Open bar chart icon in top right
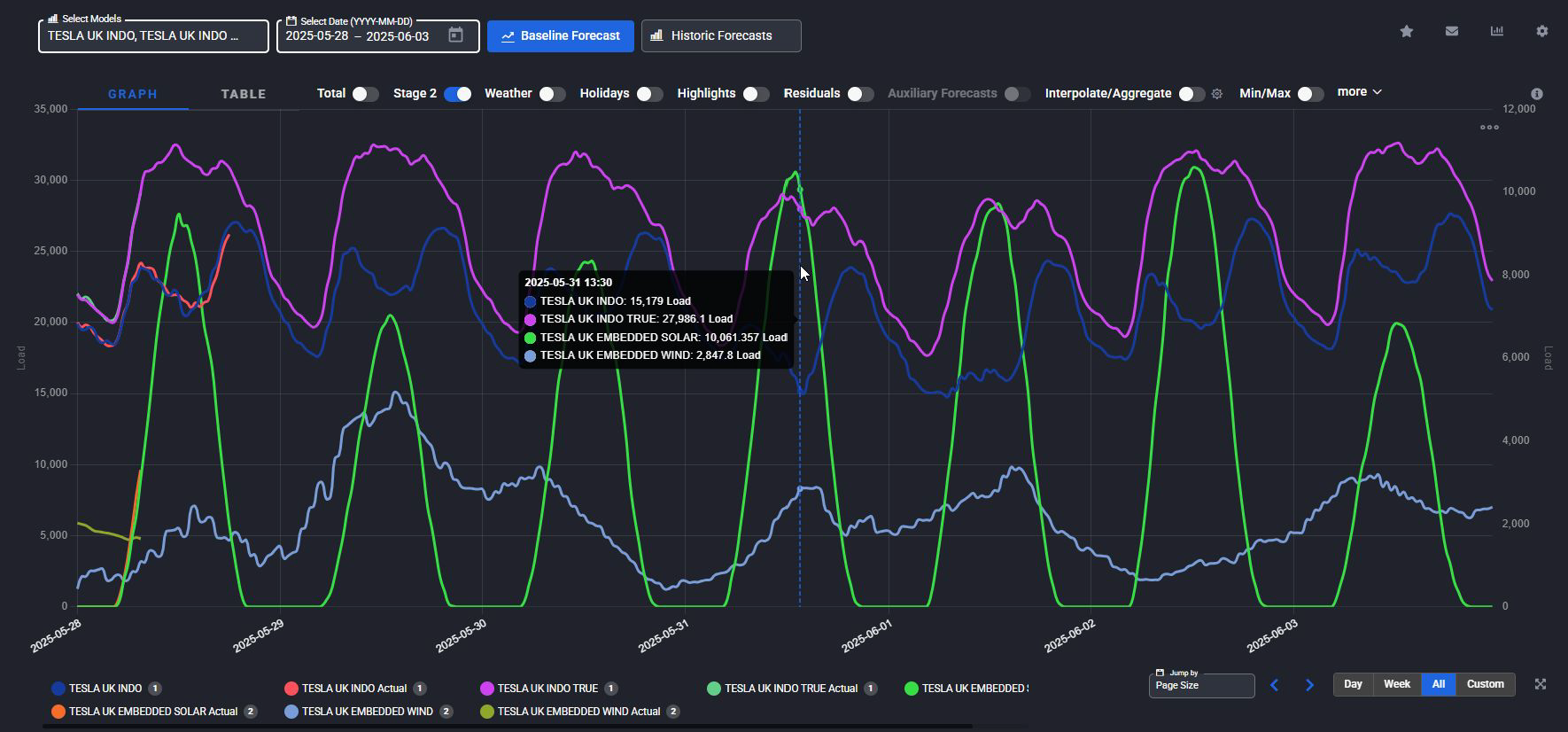Image resolution: width=1568 pixels, height=732 pixels. (1497, 31)
